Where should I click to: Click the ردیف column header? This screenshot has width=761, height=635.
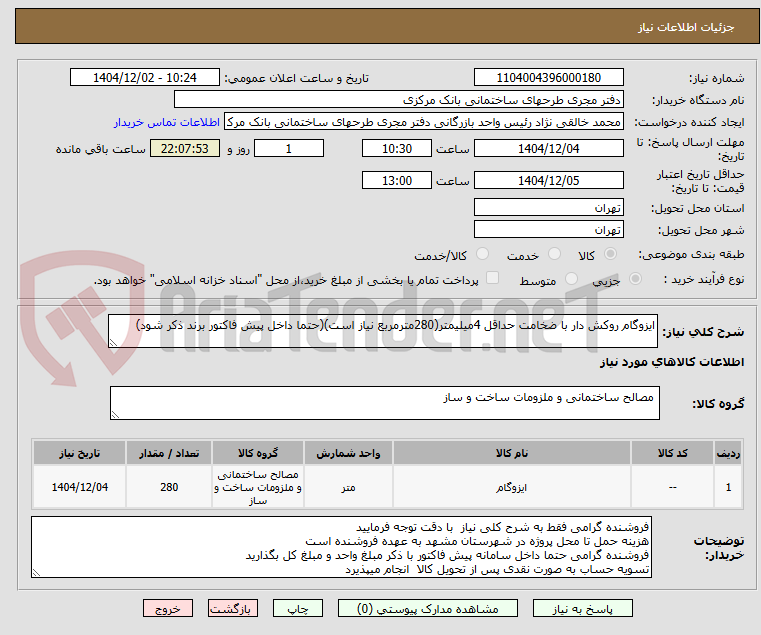click(x=728, y=453)
